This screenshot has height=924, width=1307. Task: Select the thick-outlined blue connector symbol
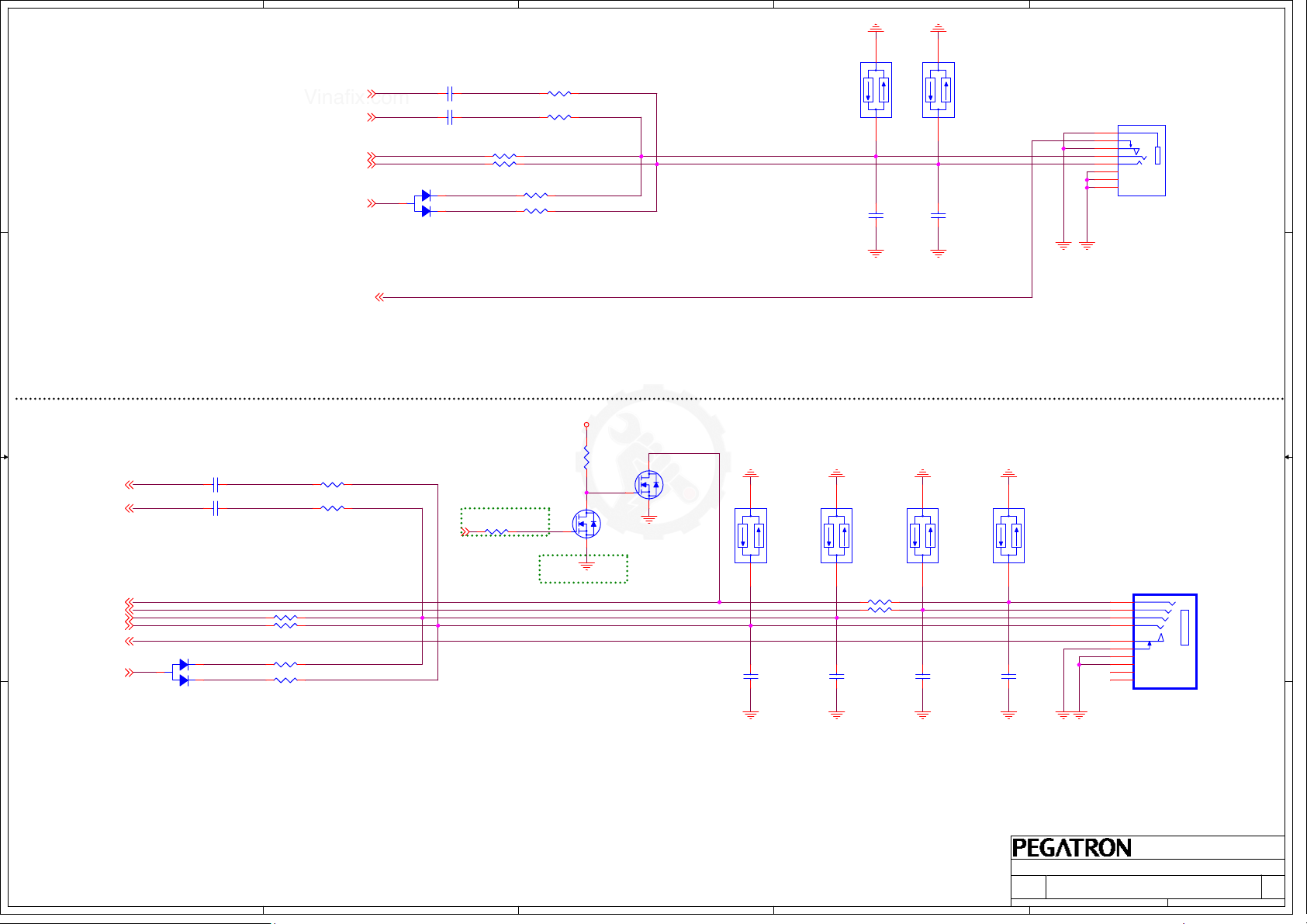[x=1164, y=642]
